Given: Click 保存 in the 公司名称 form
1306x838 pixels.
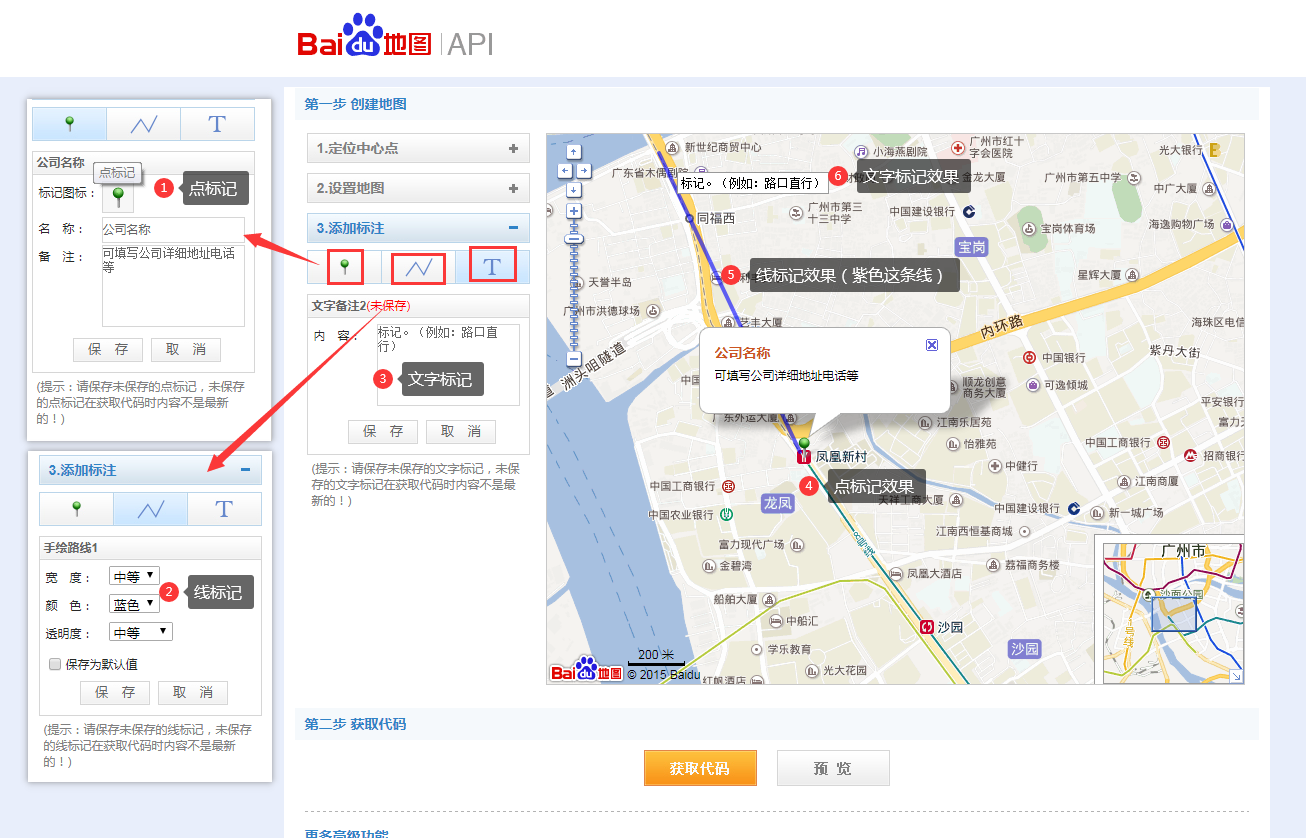Looking at the screenshot, I should pyautogui.click(x=108, y=350).
